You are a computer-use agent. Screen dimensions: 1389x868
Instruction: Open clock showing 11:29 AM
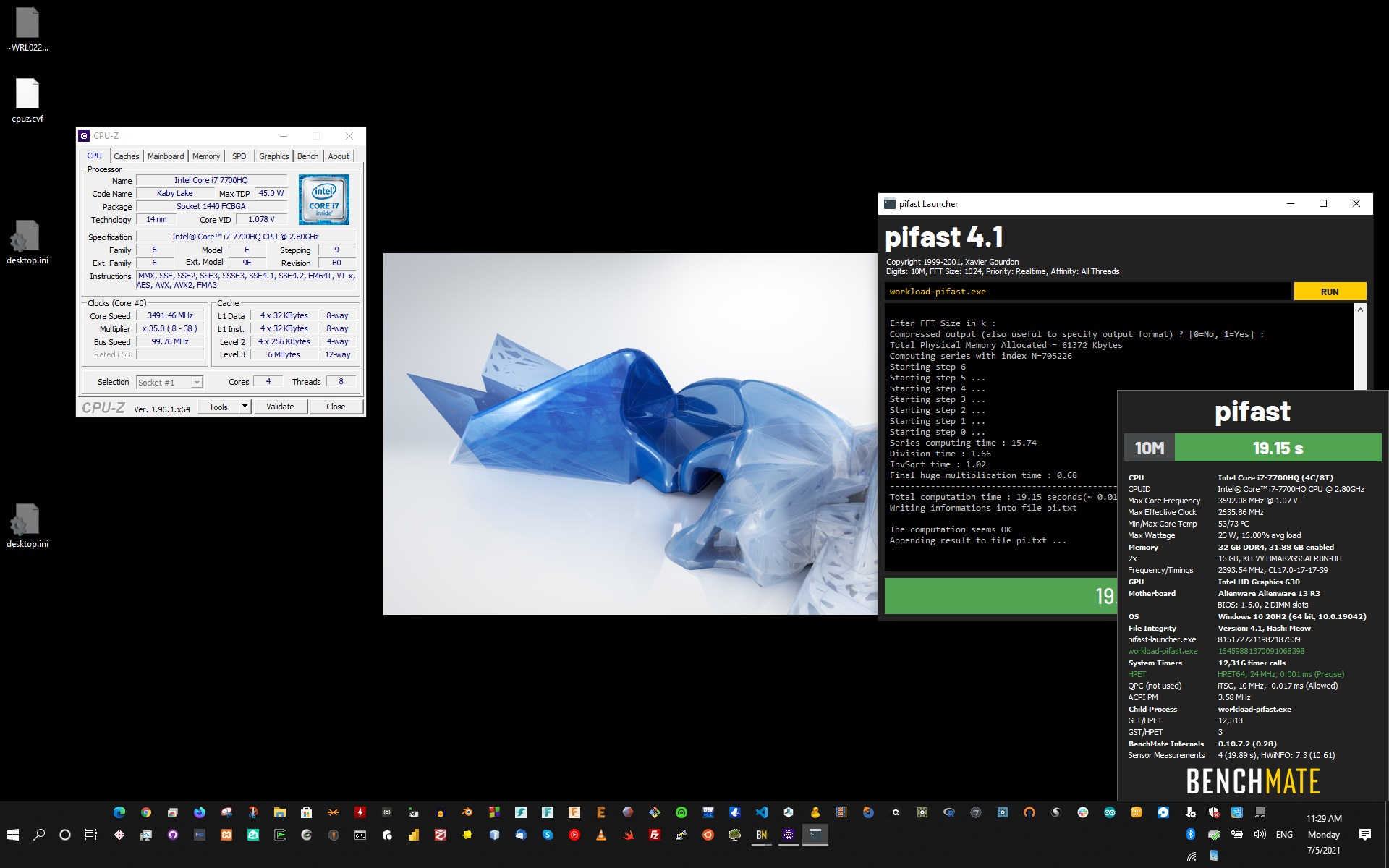[1324, 834]
